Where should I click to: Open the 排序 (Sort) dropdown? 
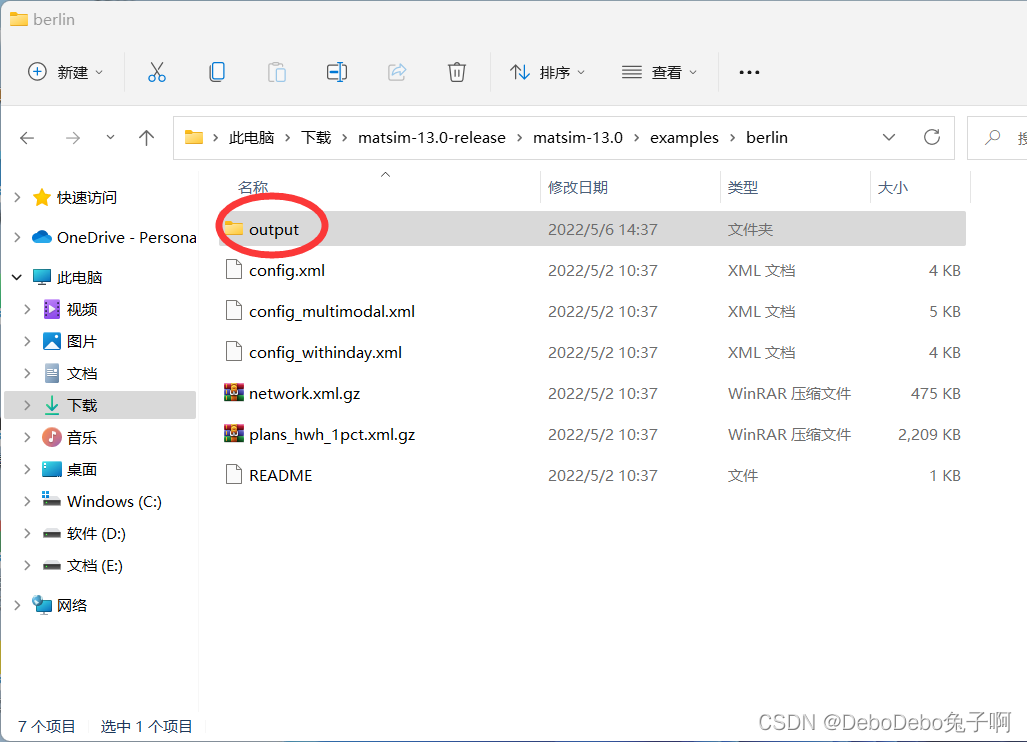pos(548,72)
